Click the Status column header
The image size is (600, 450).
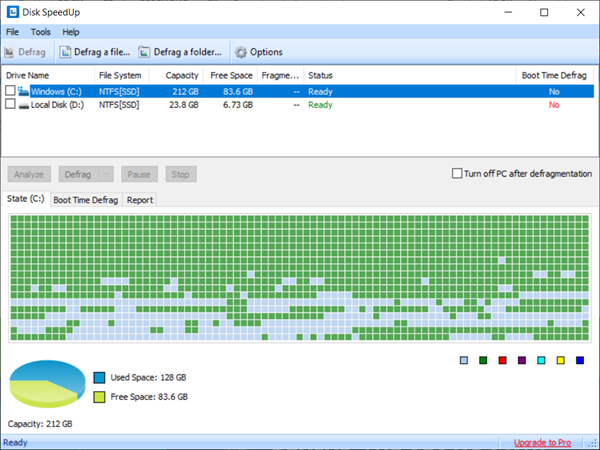tap(410, 75)
